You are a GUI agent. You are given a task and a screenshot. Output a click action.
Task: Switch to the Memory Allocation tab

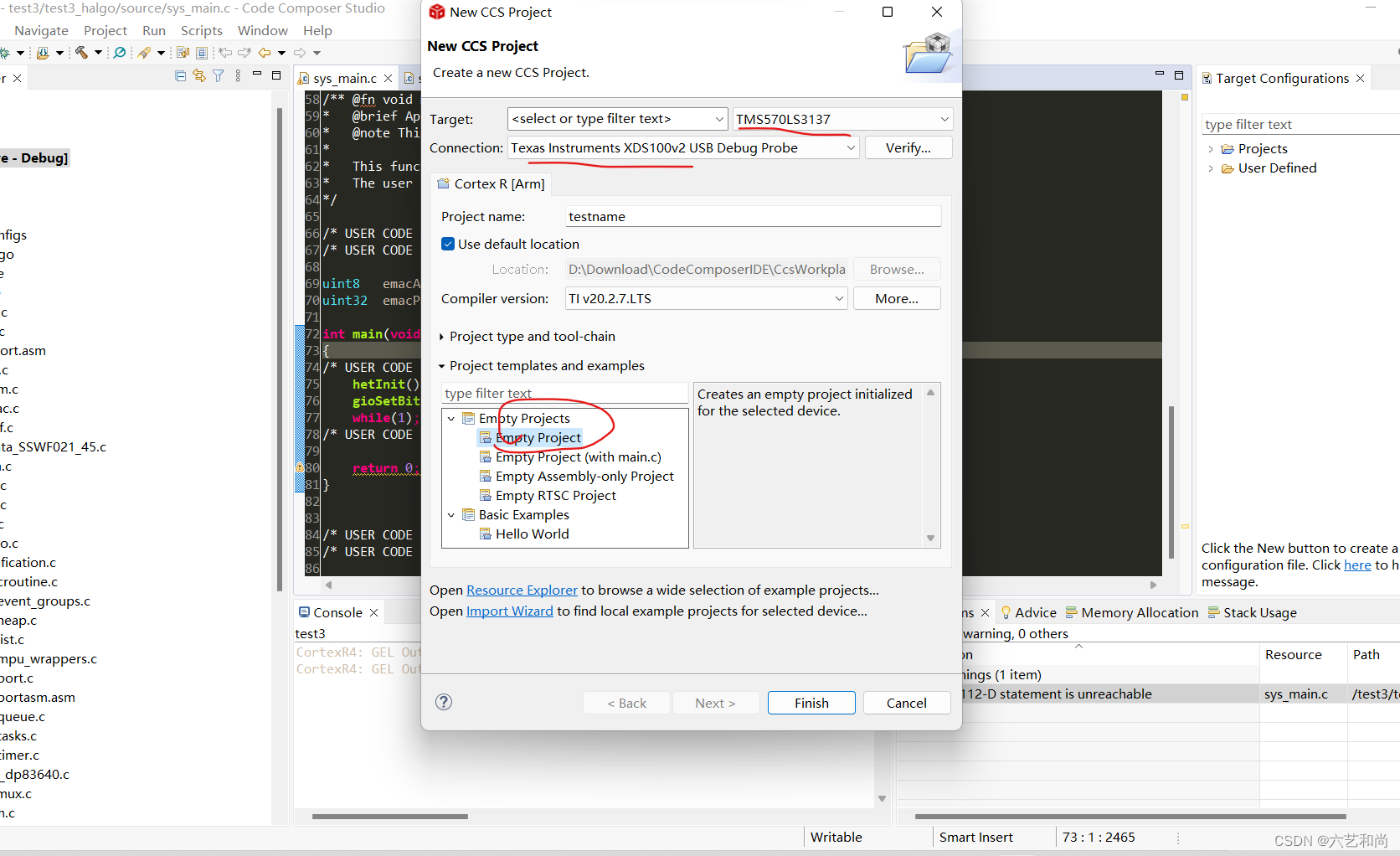(x=1131, y=612)
